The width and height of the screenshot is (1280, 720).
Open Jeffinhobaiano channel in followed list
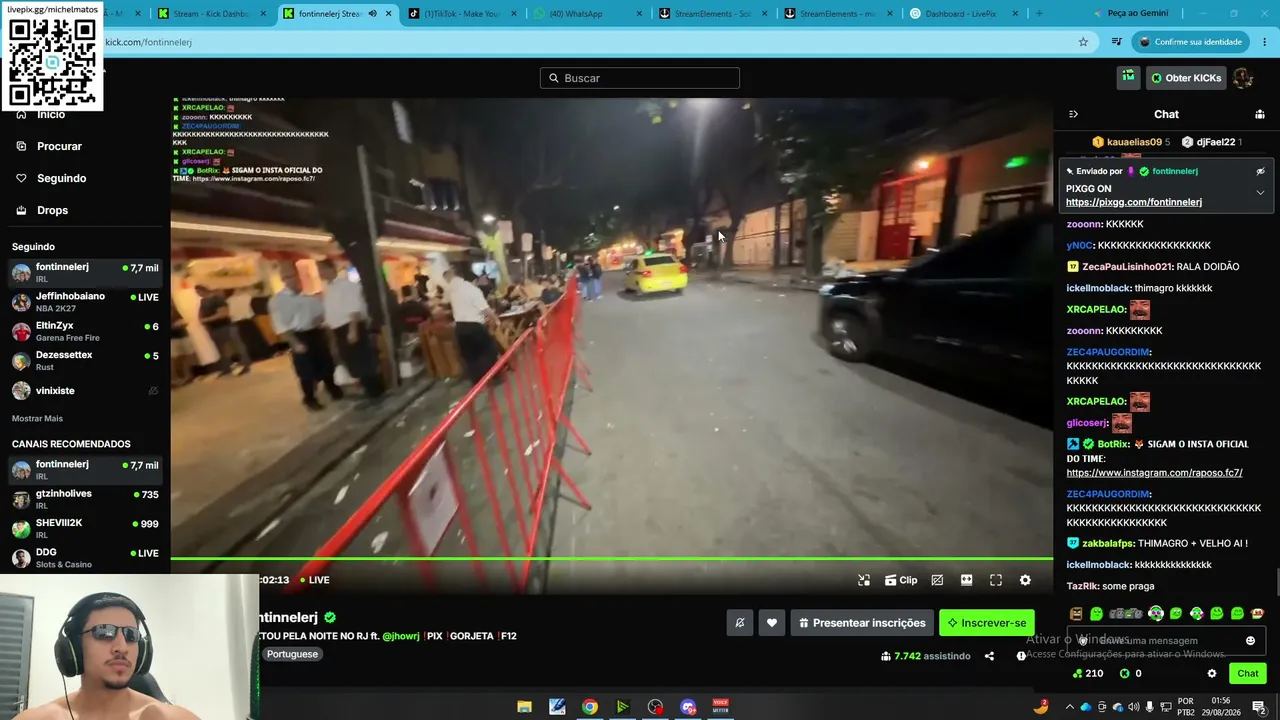tap(85, 302)
